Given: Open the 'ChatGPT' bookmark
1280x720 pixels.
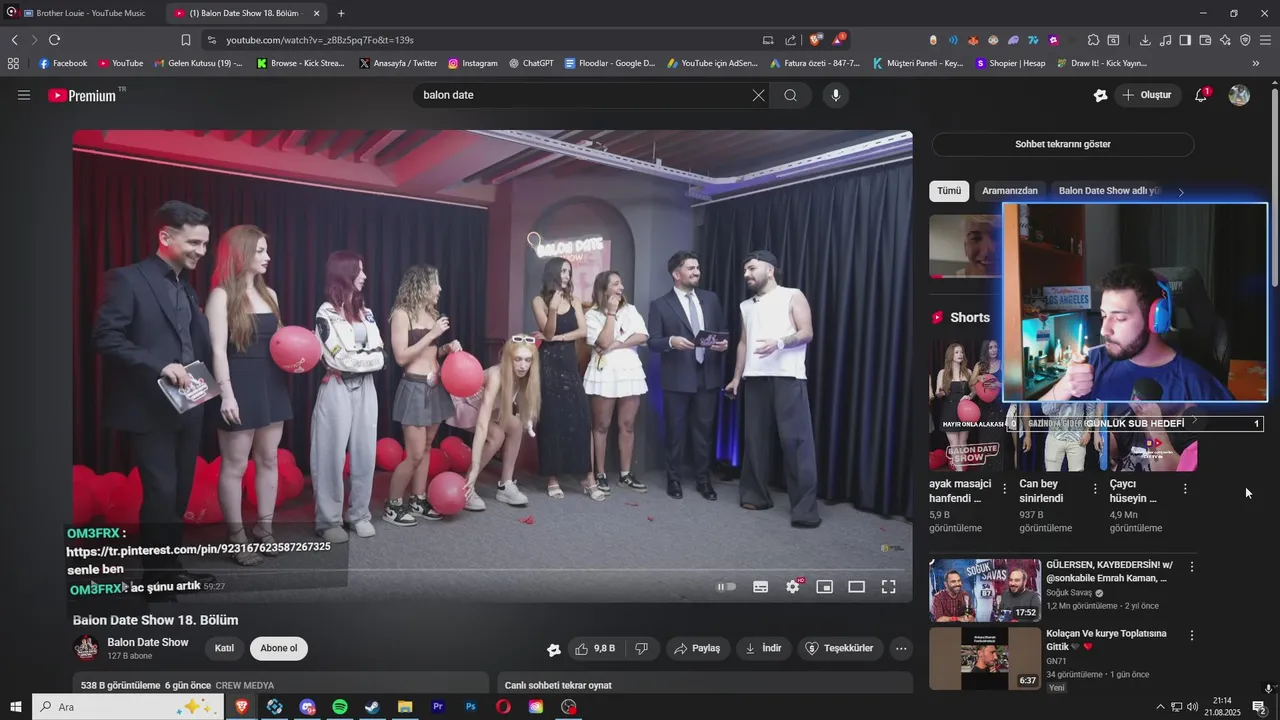Looking at the screenshot, I should tap(531, 63).
